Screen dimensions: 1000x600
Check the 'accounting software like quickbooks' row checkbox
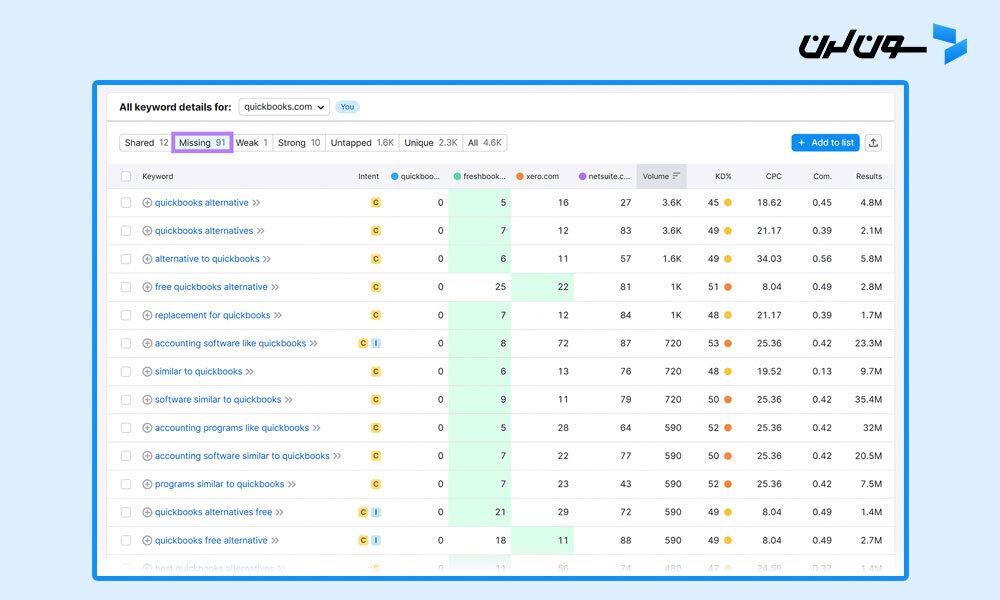tap(126, 343)
